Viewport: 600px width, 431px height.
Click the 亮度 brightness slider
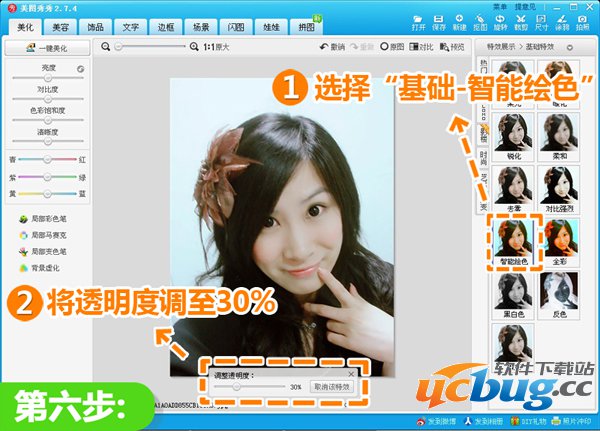click(46, 79)
